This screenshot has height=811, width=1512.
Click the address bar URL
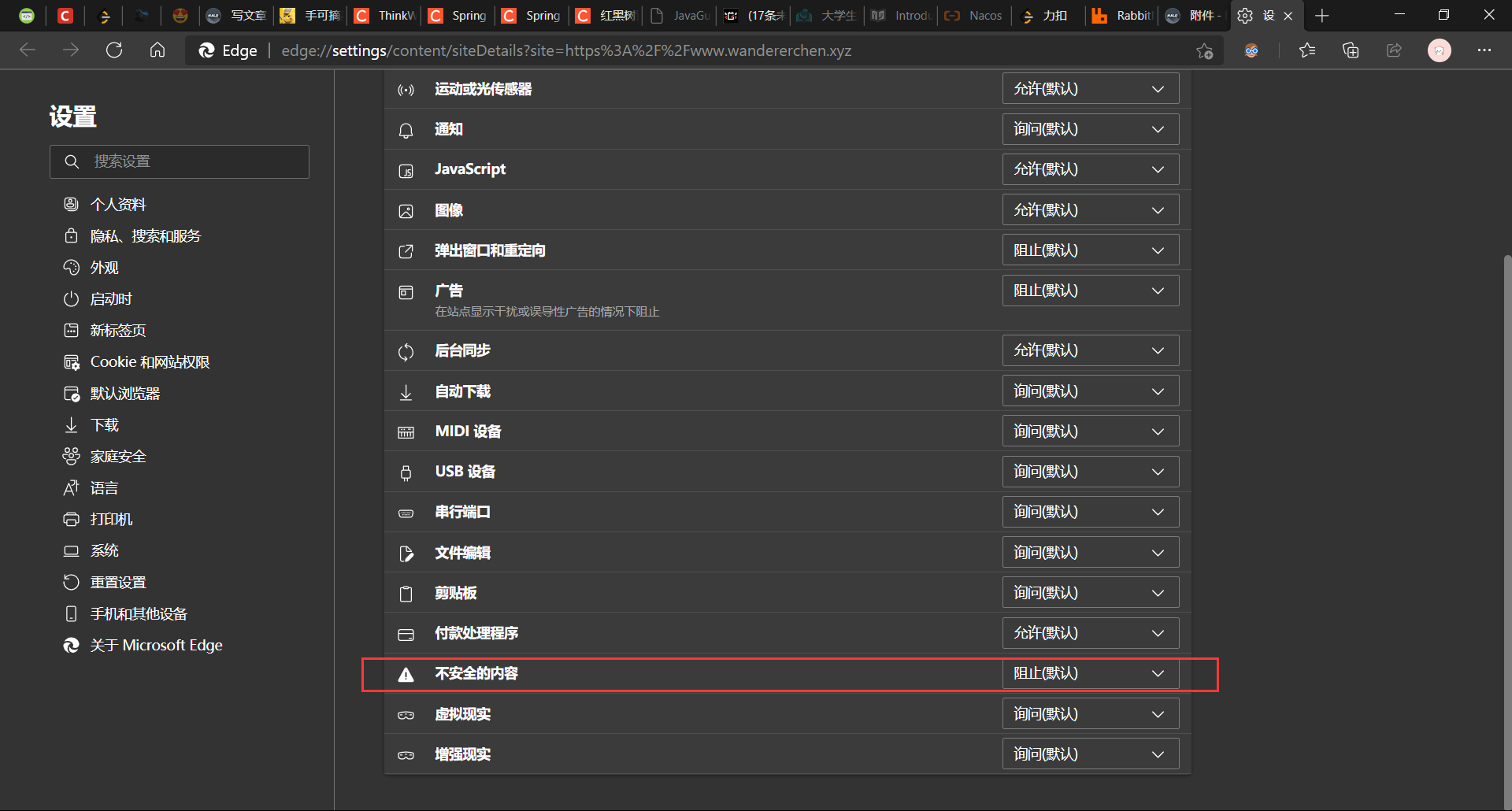[x=566, y=50]
